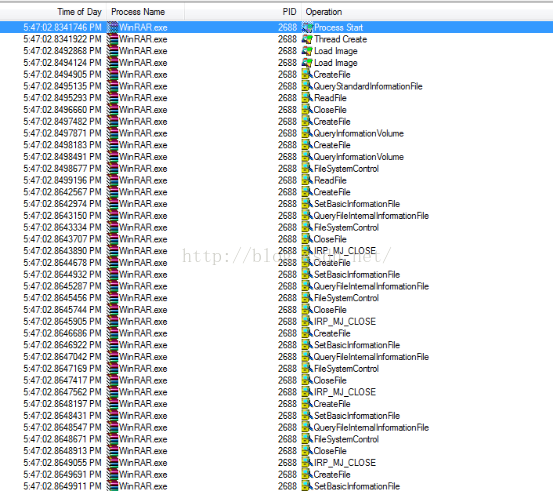Click ReadFile text at 5:47:02.8499196
Image resolution: width=554 pixels, height=491 pixels.
(x=330, y=180)
